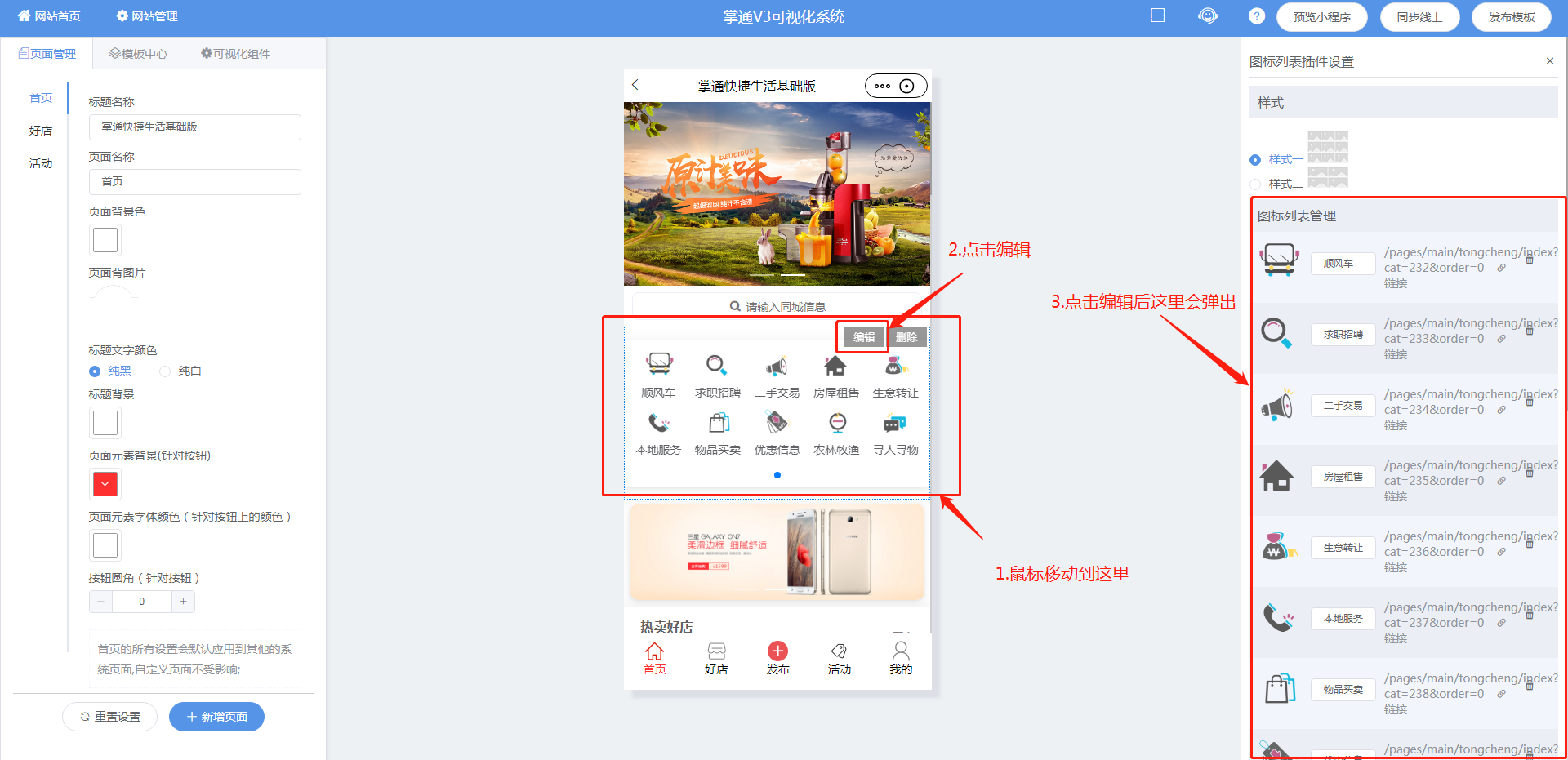Image resolution: width=1568 pixels, height=760 pixels.
Task: Click the 我的 profile icon in bottom nav
Action: [x=901, y=651]
